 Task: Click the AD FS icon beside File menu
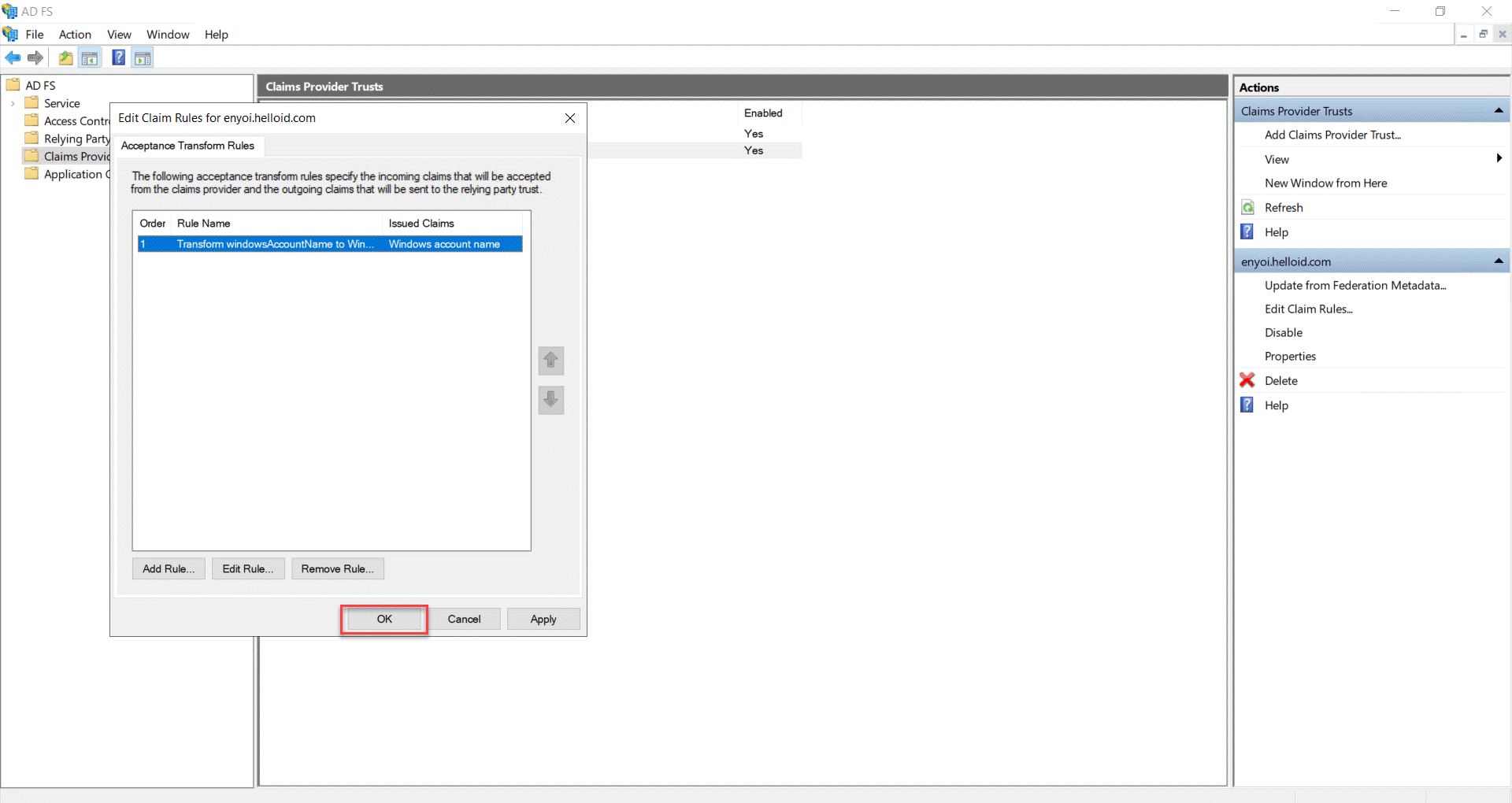click(10, 34)
